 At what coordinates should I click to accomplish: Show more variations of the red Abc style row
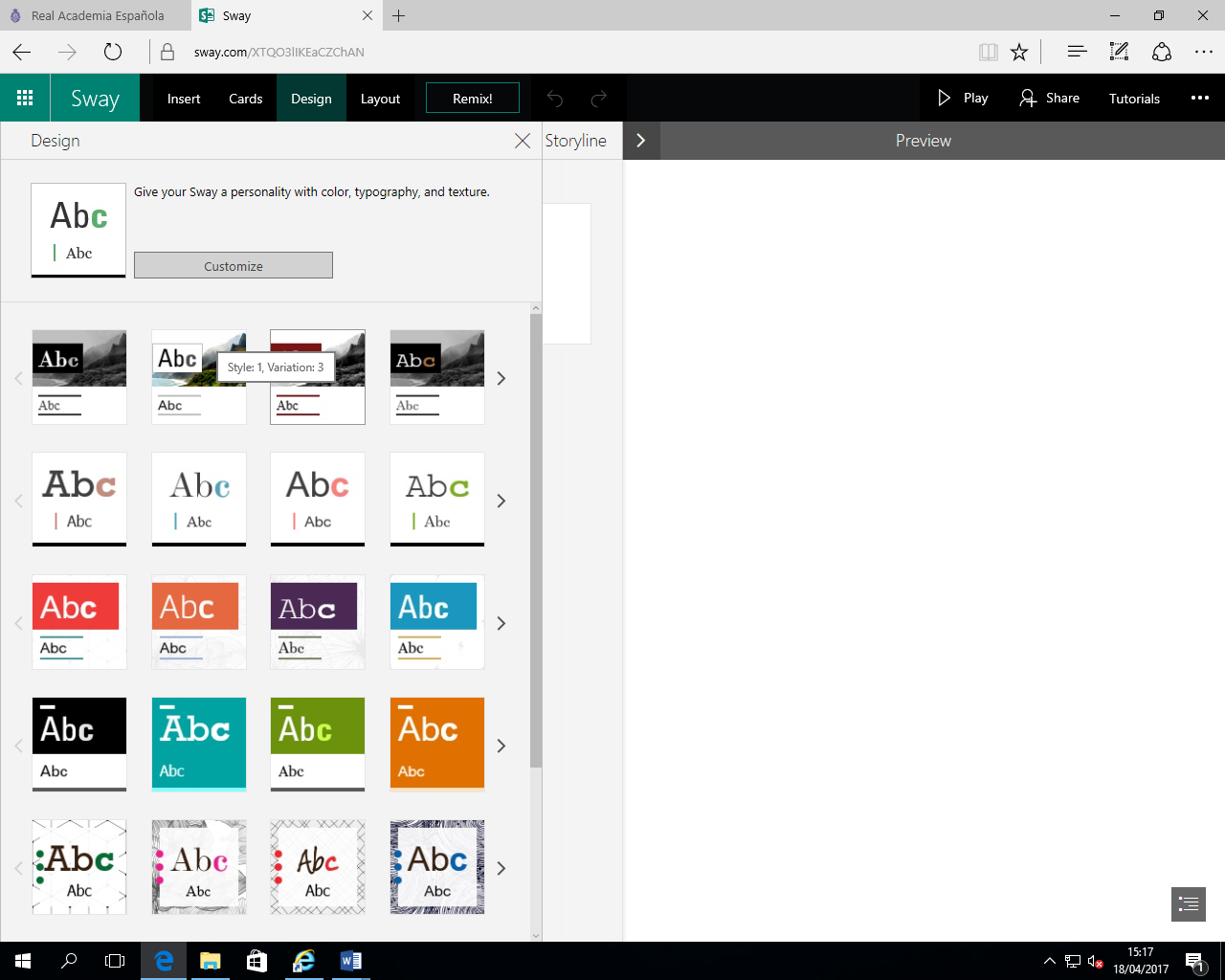tap(501, 623)
